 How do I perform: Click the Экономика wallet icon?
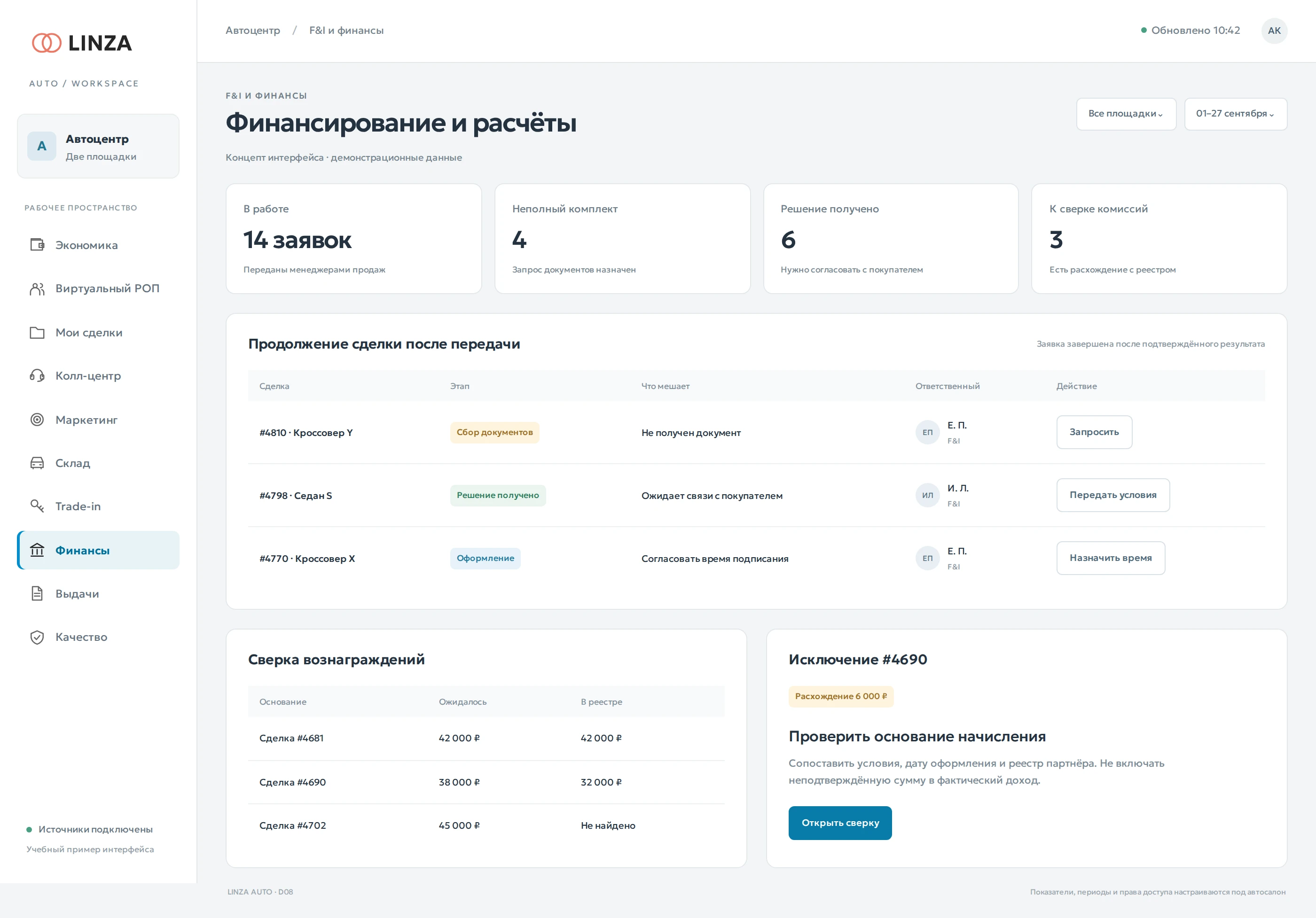(37, 245)
